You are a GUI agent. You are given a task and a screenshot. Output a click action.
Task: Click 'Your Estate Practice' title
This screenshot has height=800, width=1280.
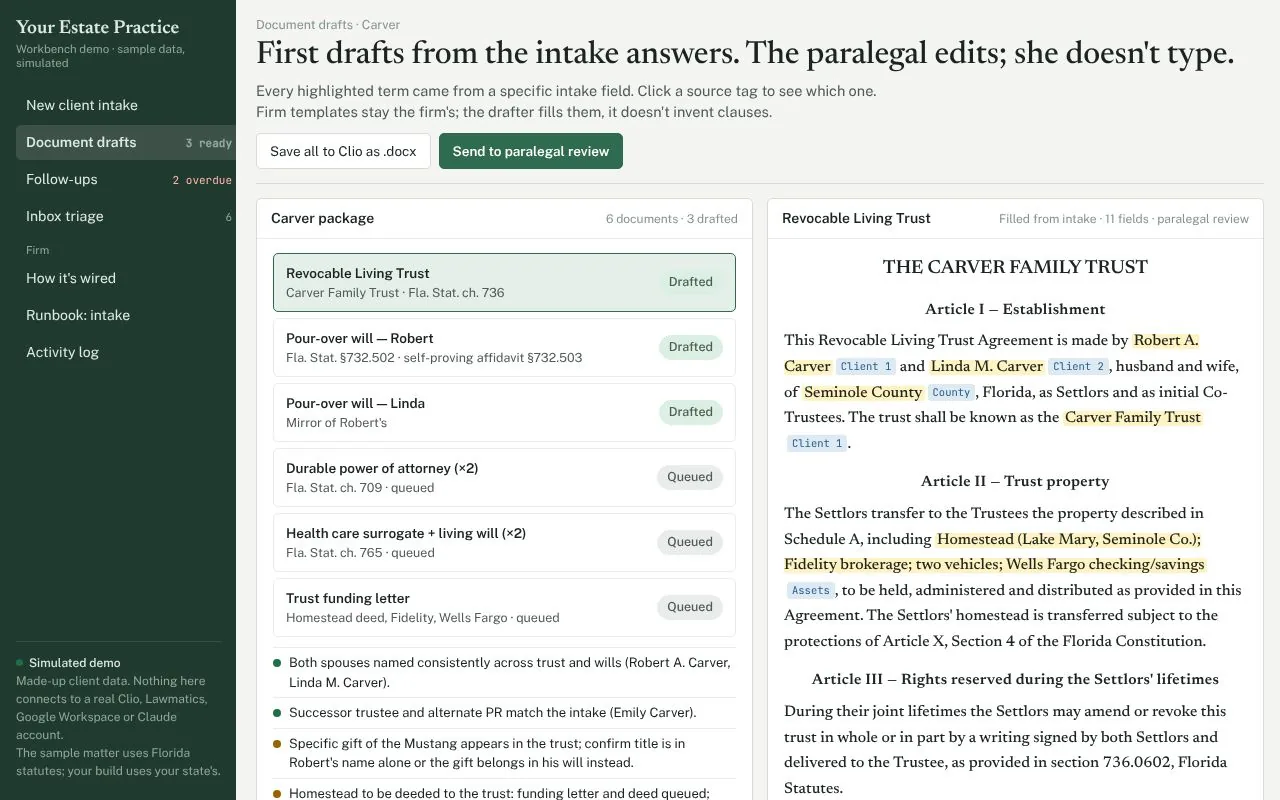coord(98,27)
